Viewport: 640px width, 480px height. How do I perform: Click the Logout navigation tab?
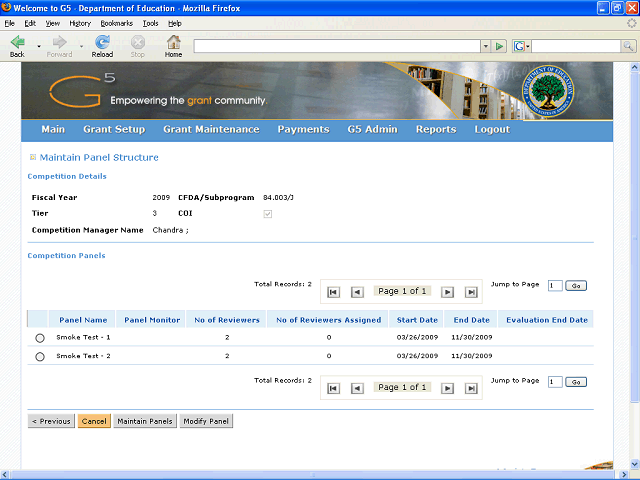tap(492, 129)
